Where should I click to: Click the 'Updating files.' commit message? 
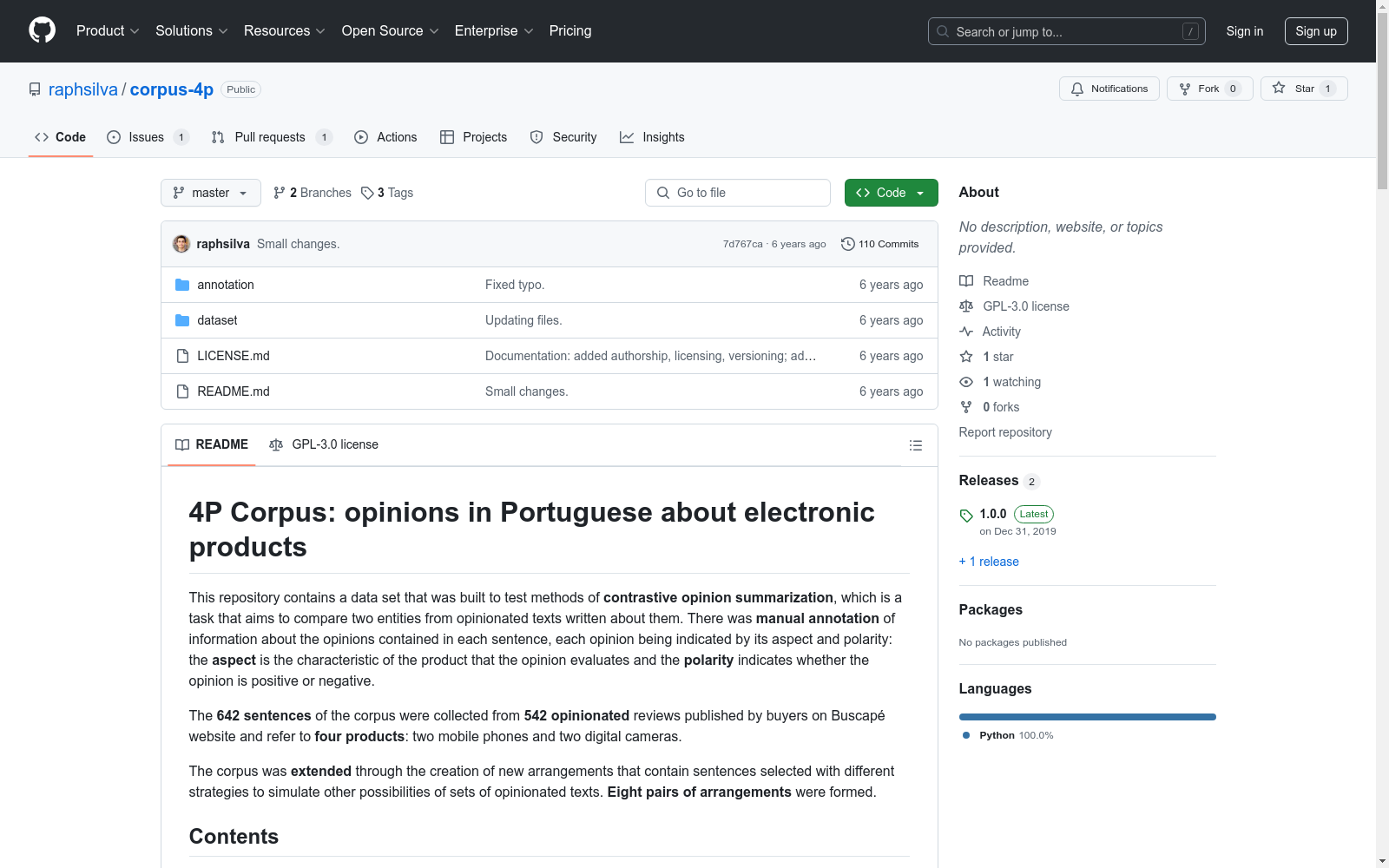523,320
